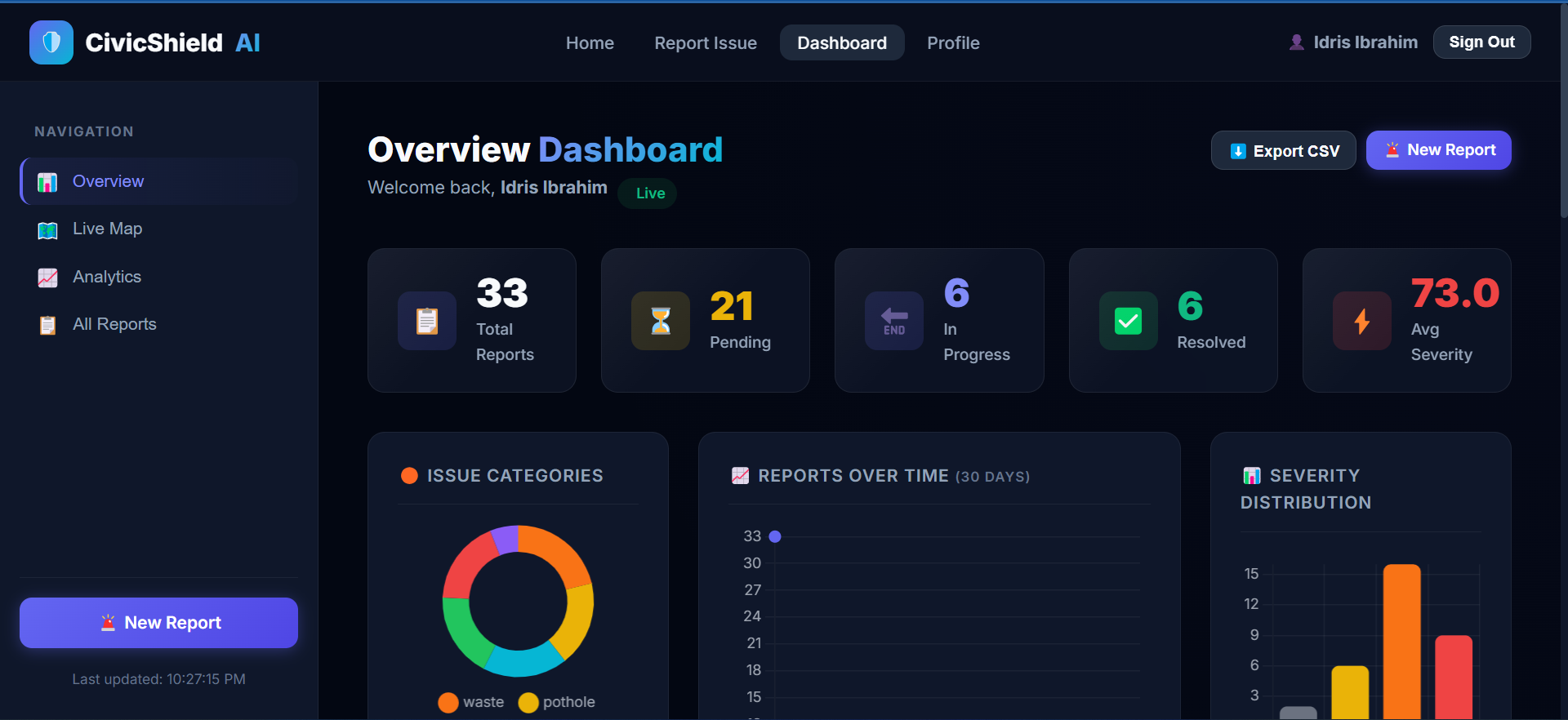1568x720 pixels.
Task: Click the yellow pothole legend swatch
Action: click(x=528, y=703)
